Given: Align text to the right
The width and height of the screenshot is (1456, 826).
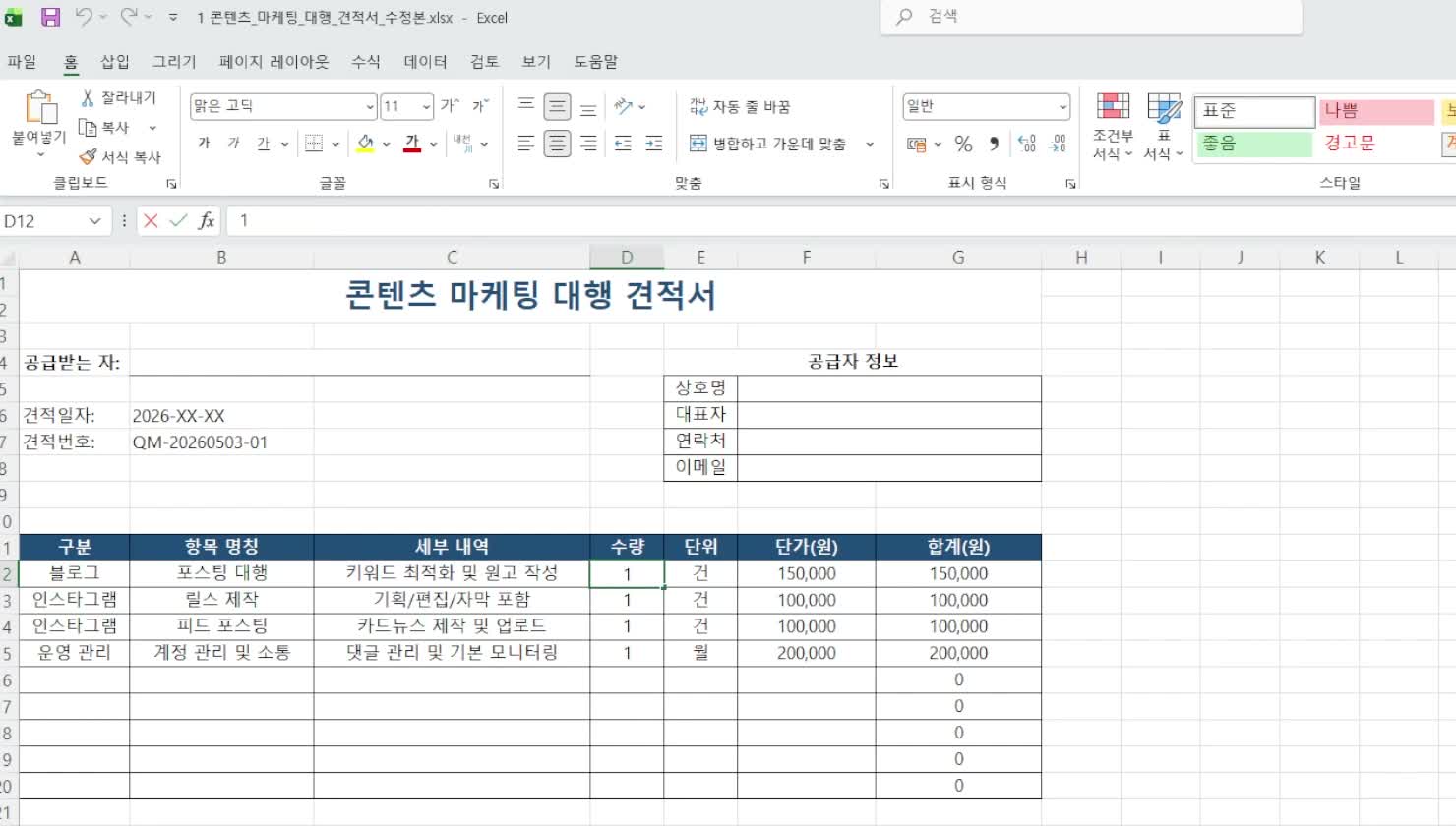Looking at the screenshot, I should pyautogui.click(x=588, y=144).
